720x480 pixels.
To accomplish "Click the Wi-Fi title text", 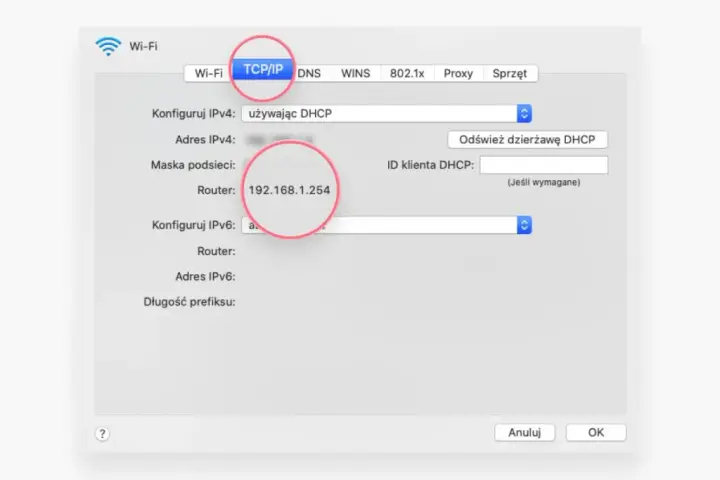I will coord(143,46).
